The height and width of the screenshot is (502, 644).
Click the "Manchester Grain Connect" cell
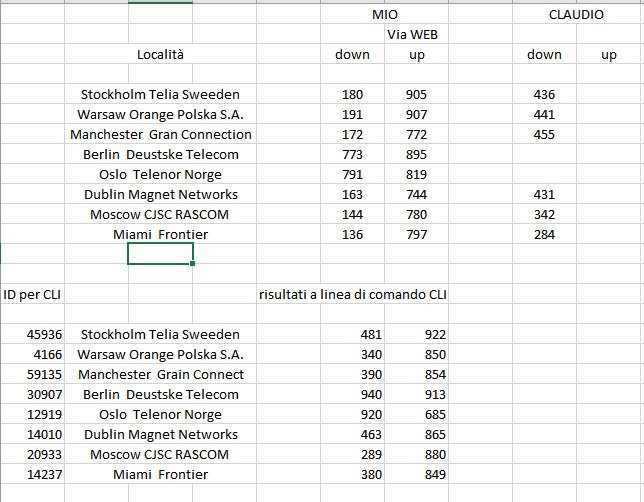coord(160,375)
